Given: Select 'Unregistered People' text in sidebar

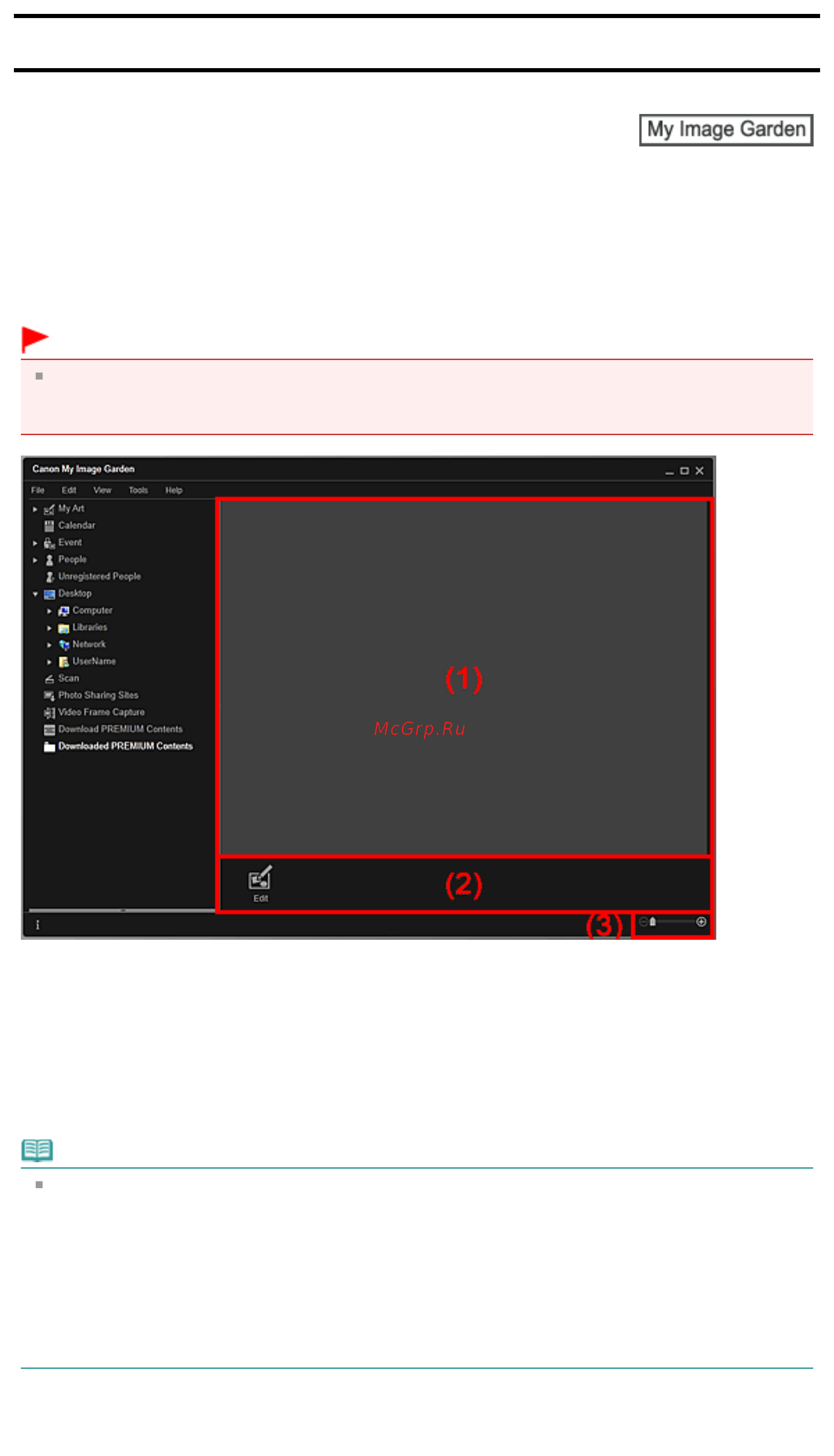Looking at the screenshot, I should [100, 576].
